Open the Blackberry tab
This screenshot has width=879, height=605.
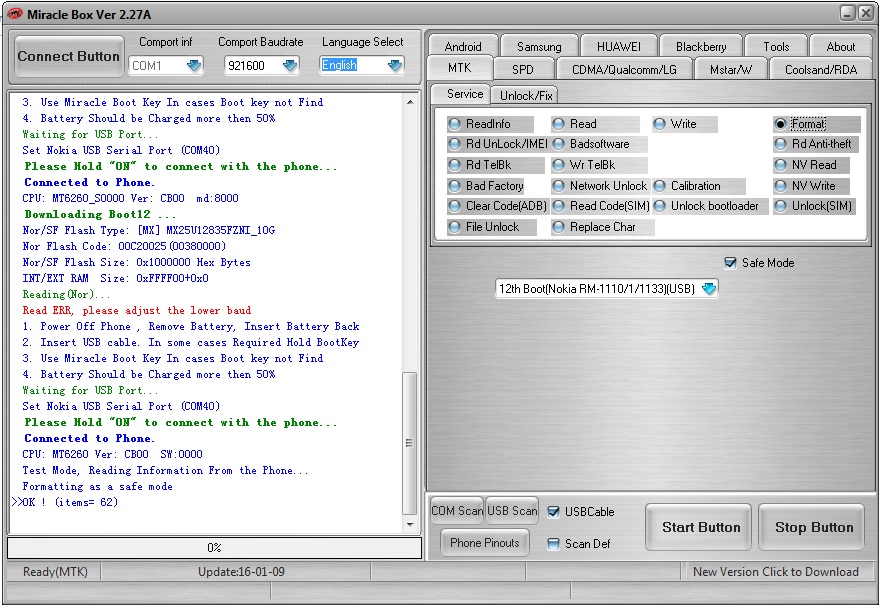(701, 47)
